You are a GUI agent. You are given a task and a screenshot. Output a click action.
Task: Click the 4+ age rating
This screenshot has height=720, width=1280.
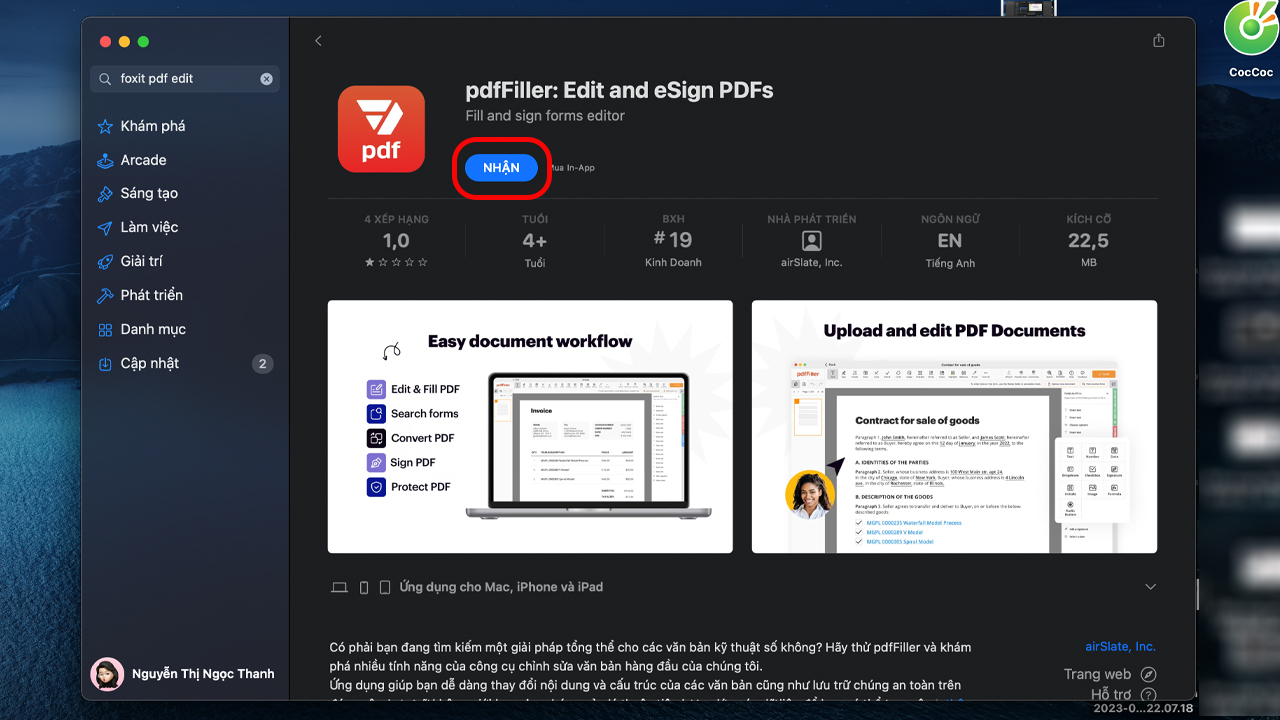click(535, 241)
